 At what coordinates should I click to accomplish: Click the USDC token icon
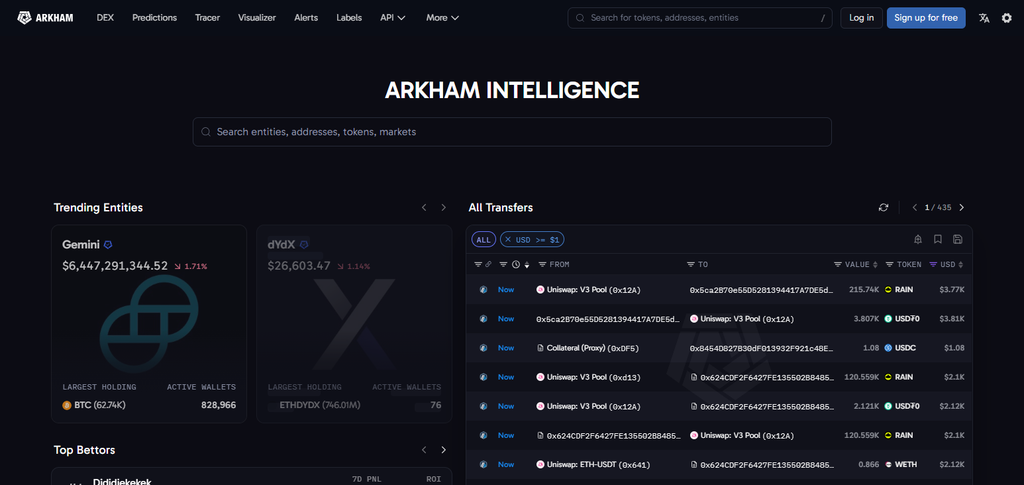coord(888,348)
